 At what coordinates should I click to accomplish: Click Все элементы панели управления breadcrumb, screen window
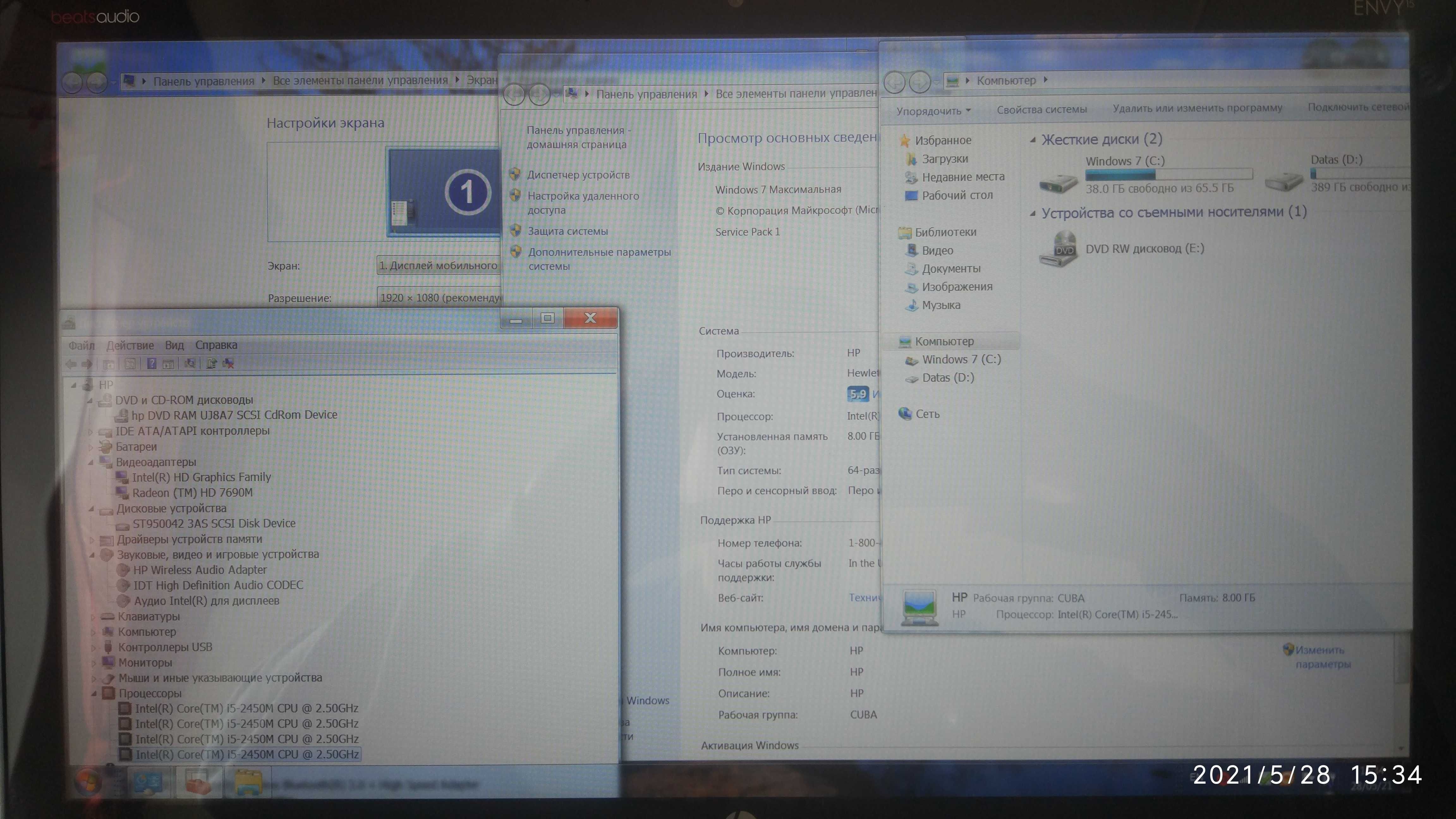(360, 80)
